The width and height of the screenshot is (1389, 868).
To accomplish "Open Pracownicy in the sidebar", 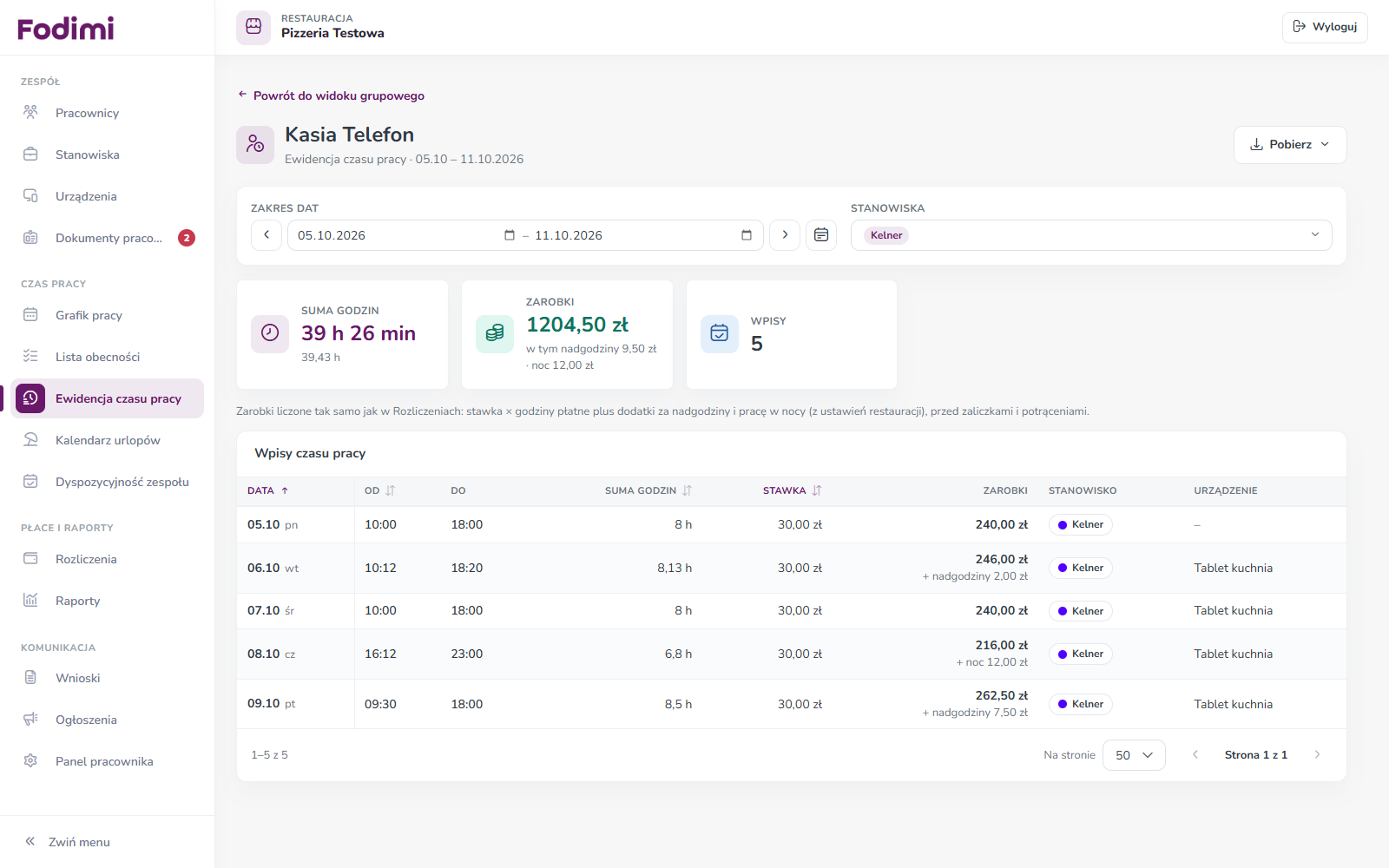I will pyautogui.click(x=108, y=113).
